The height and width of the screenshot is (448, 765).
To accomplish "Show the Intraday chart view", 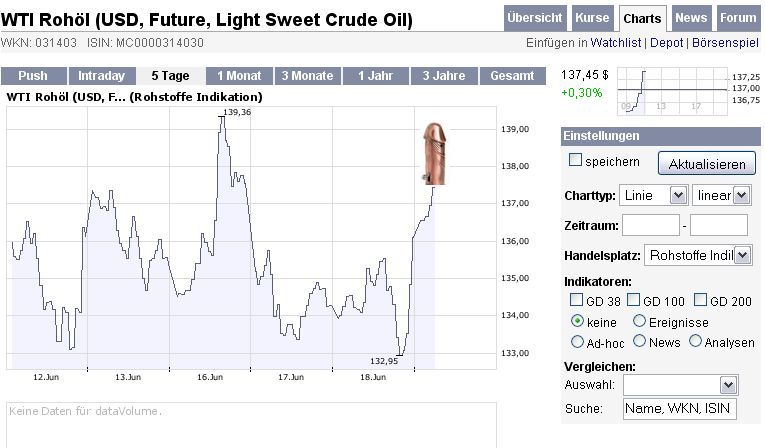I will click(102, 76).
